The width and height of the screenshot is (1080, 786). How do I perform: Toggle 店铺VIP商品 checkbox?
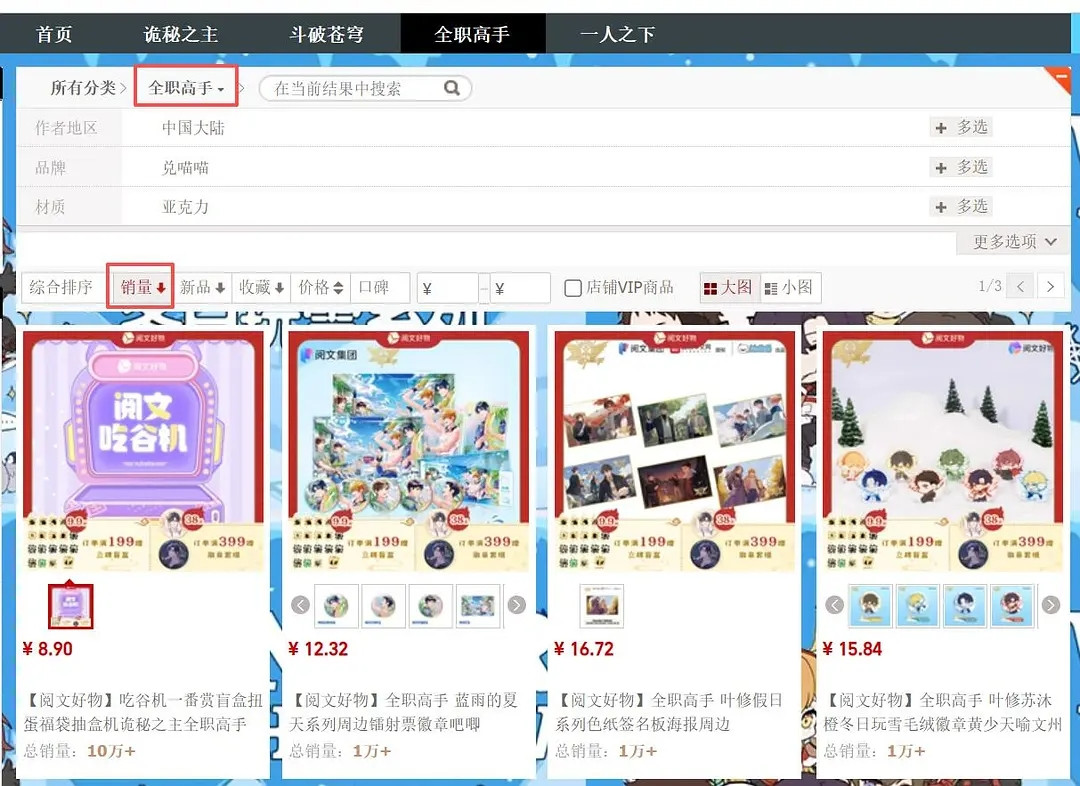point(572,288)
